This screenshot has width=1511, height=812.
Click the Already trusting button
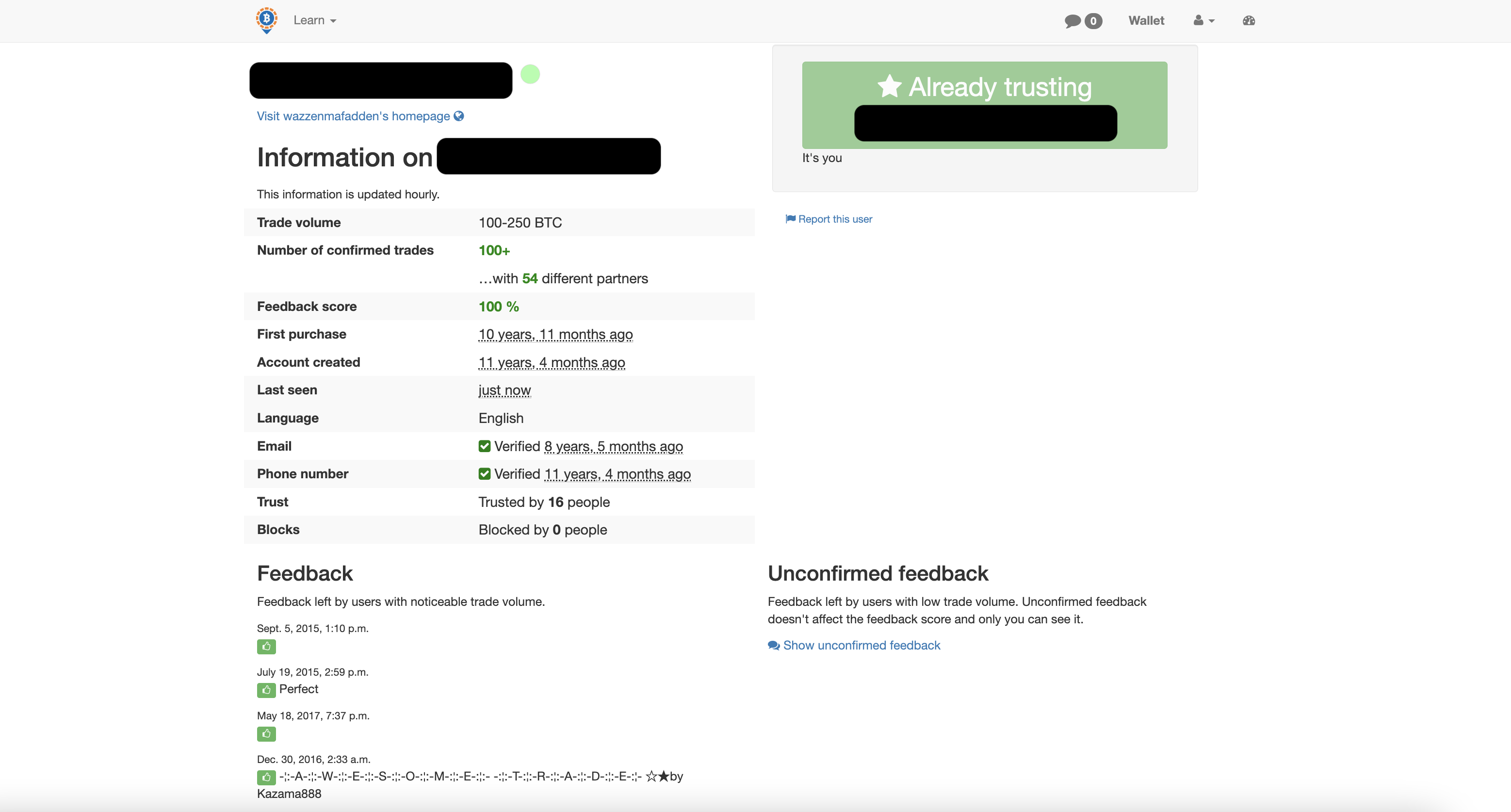[984, 105]
